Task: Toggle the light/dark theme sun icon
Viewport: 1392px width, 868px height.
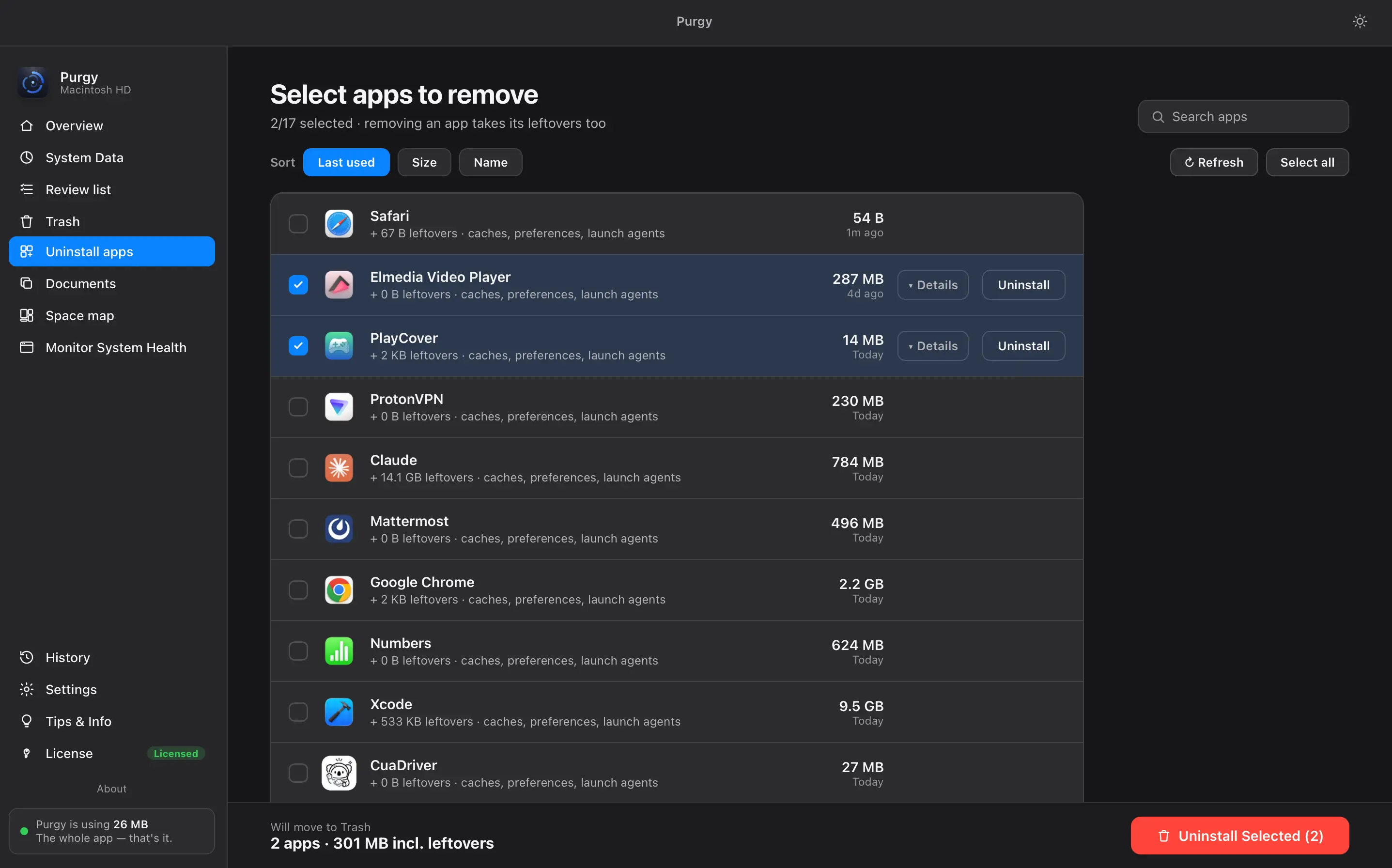Action: click(1359, 21)
